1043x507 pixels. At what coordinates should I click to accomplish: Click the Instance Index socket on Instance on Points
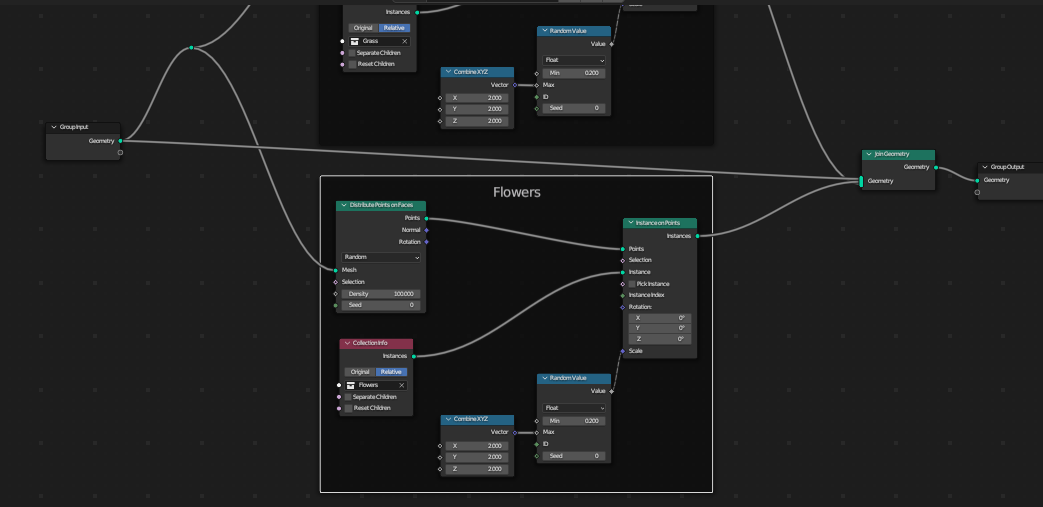623,295
